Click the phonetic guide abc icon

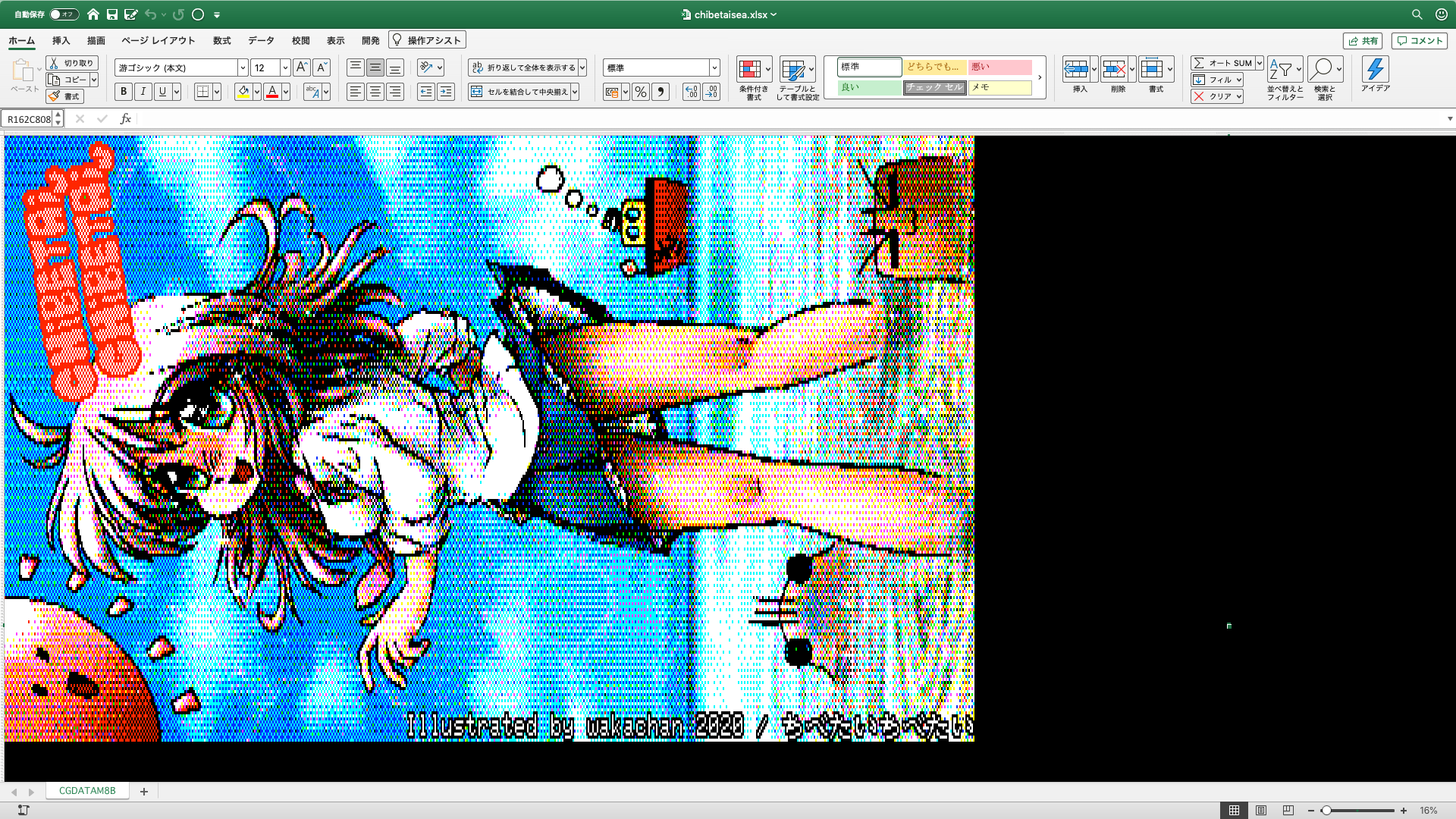point(312,92)
